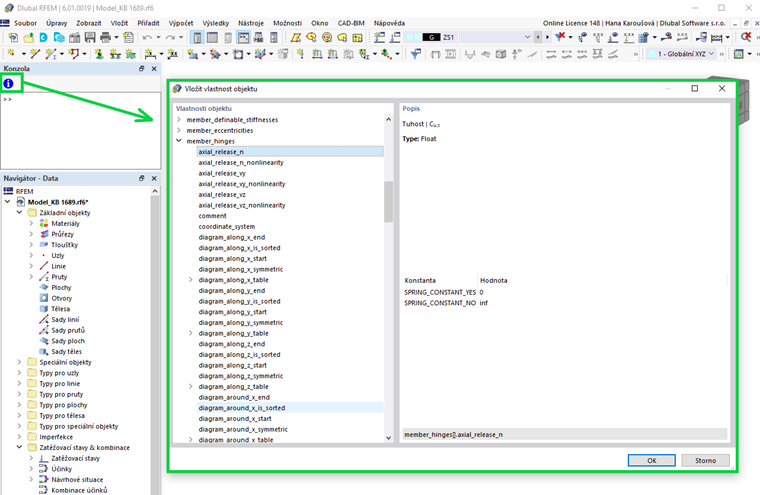This screenshot has height=495, width=760.
Task: Click the new model icon in toolbar
Action: [13, 37]
